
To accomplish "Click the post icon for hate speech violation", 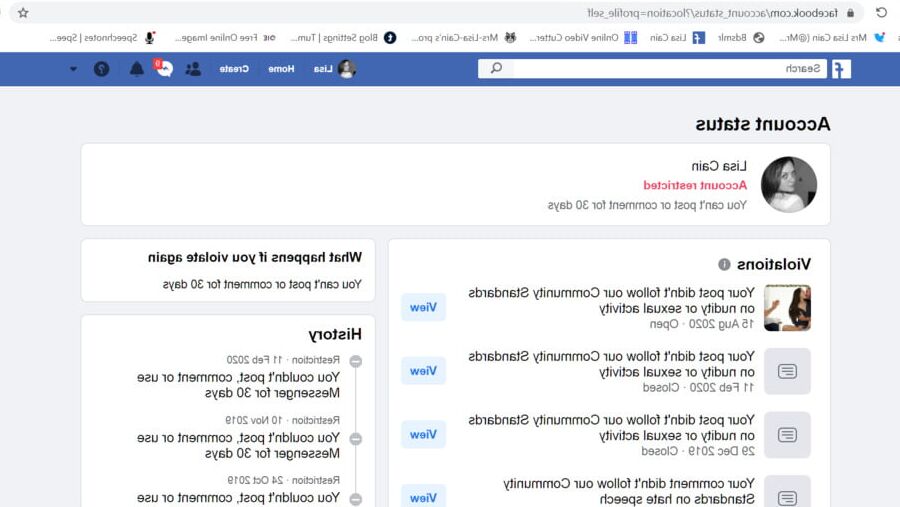I will [x=787, y=493].
